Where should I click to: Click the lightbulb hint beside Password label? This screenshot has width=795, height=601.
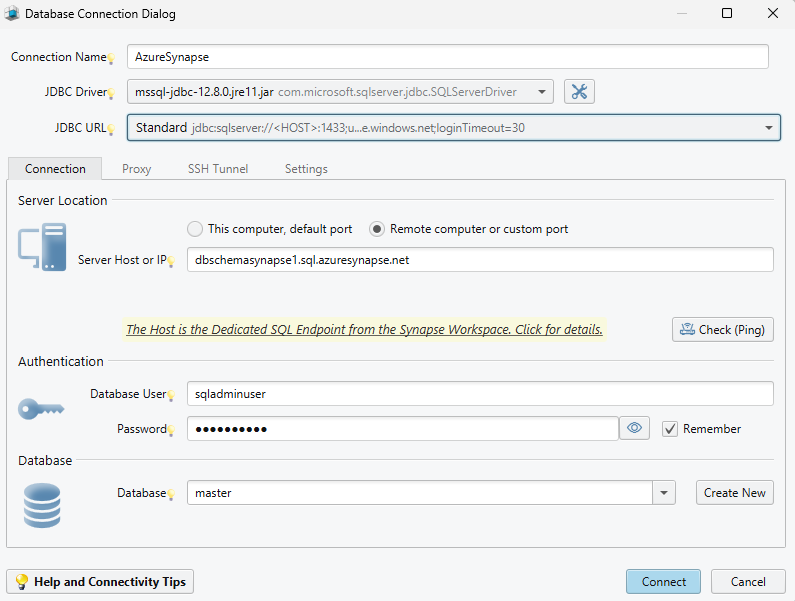click(171, 431)
